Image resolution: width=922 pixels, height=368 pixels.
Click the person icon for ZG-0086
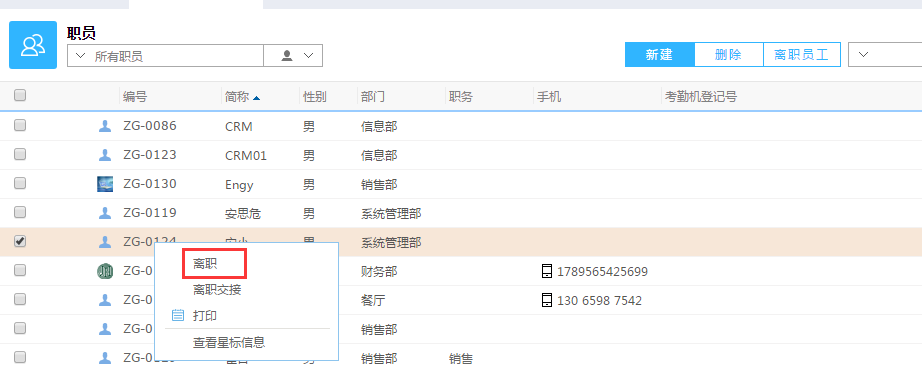pyautogui.click(x=105, y=126)
